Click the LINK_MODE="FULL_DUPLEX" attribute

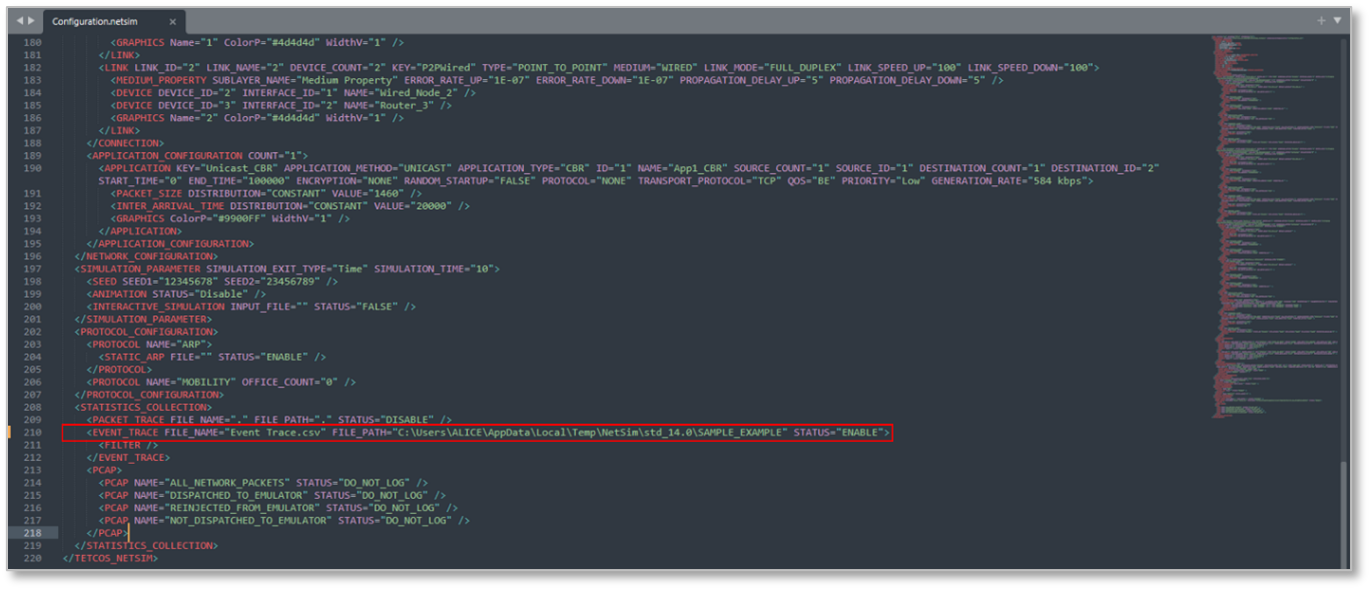pyautogui.click(x=773, y=67)
